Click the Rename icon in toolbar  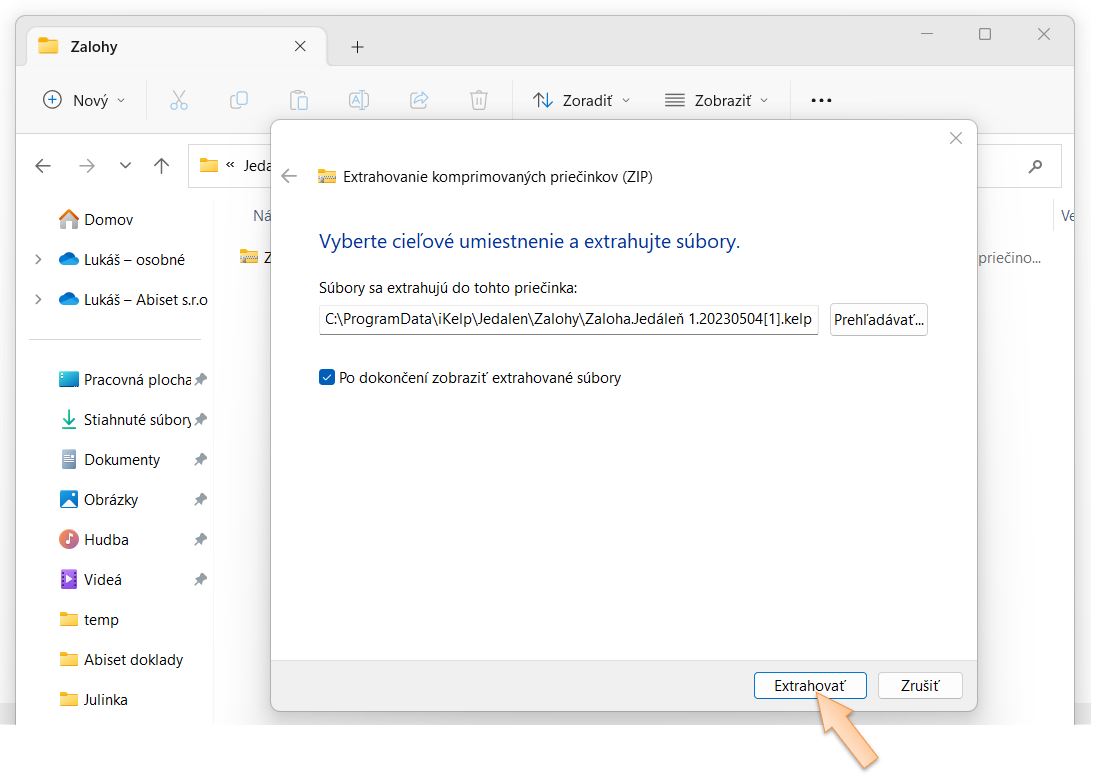click(x=358, y=100)
